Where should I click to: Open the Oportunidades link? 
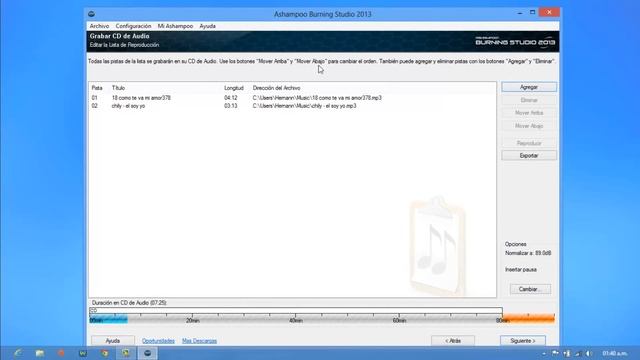tap(158, 341)
